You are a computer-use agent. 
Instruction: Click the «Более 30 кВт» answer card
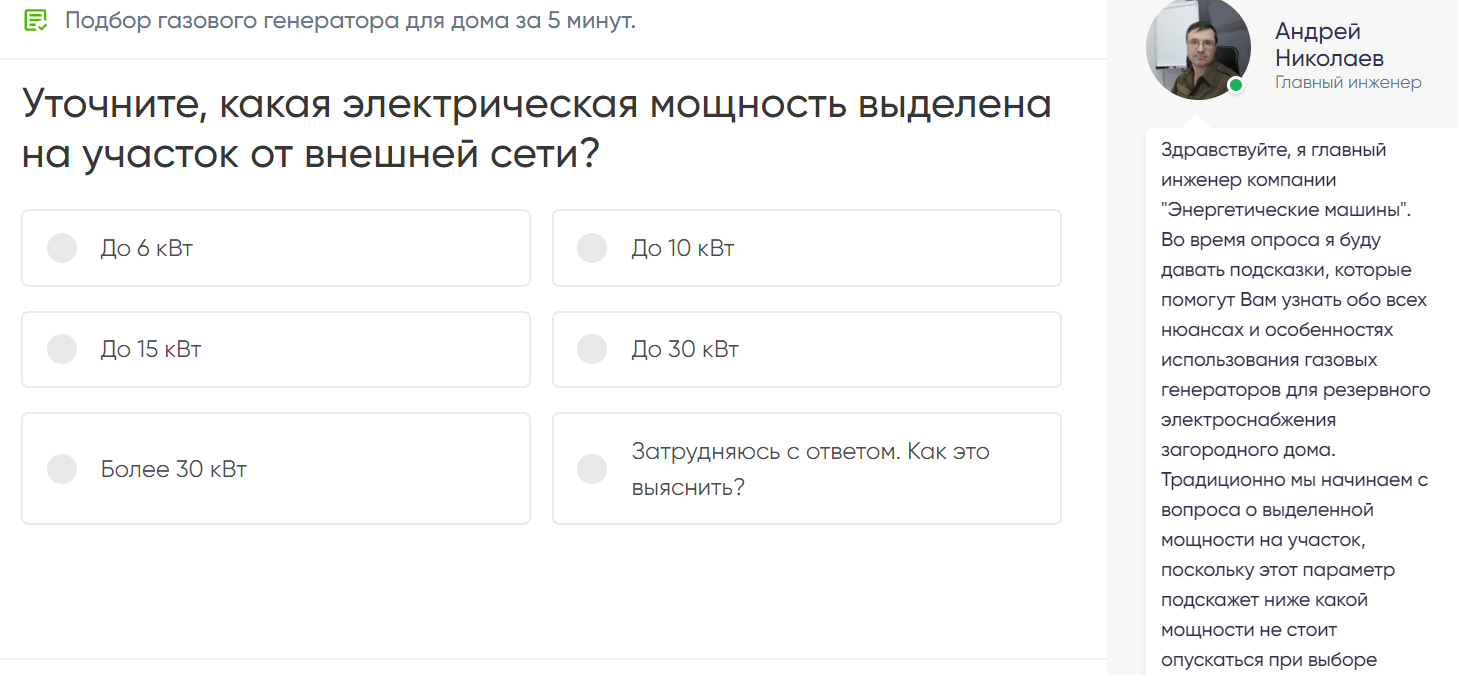click(x=275, y=468)
